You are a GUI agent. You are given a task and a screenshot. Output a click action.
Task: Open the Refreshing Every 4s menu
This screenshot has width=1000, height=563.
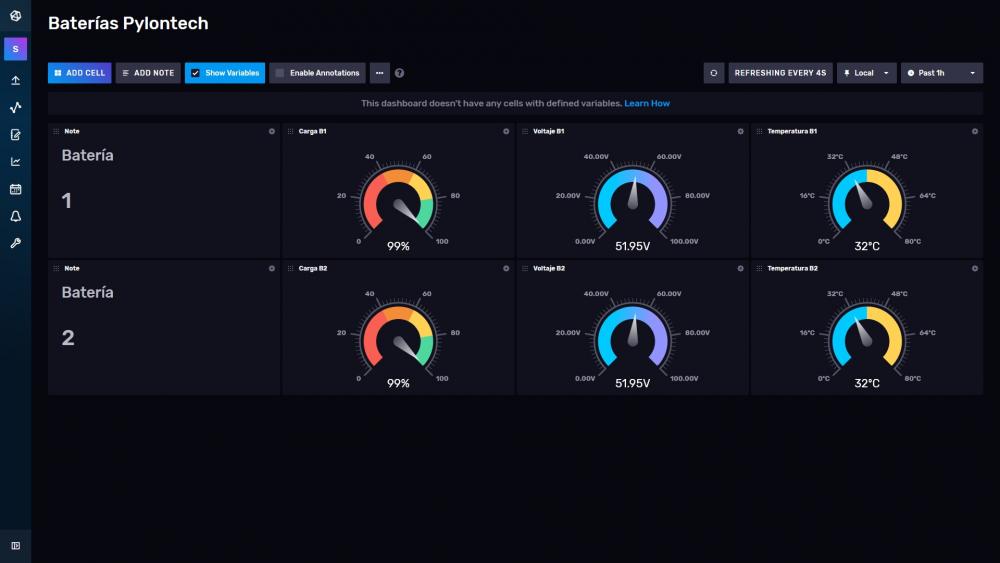pos(780,73)
